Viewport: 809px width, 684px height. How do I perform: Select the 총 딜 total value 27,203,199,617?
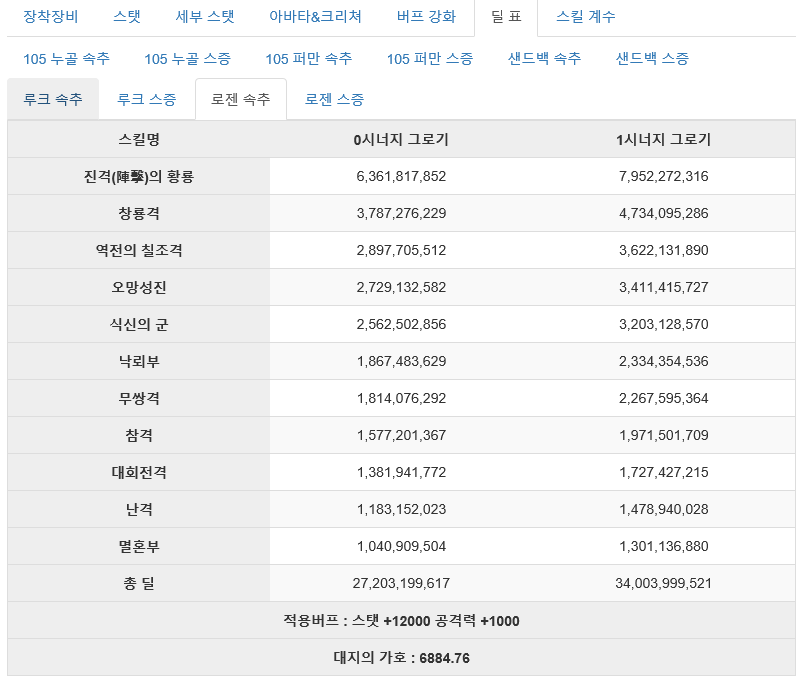pyautogui.click(x=401, y=583)
